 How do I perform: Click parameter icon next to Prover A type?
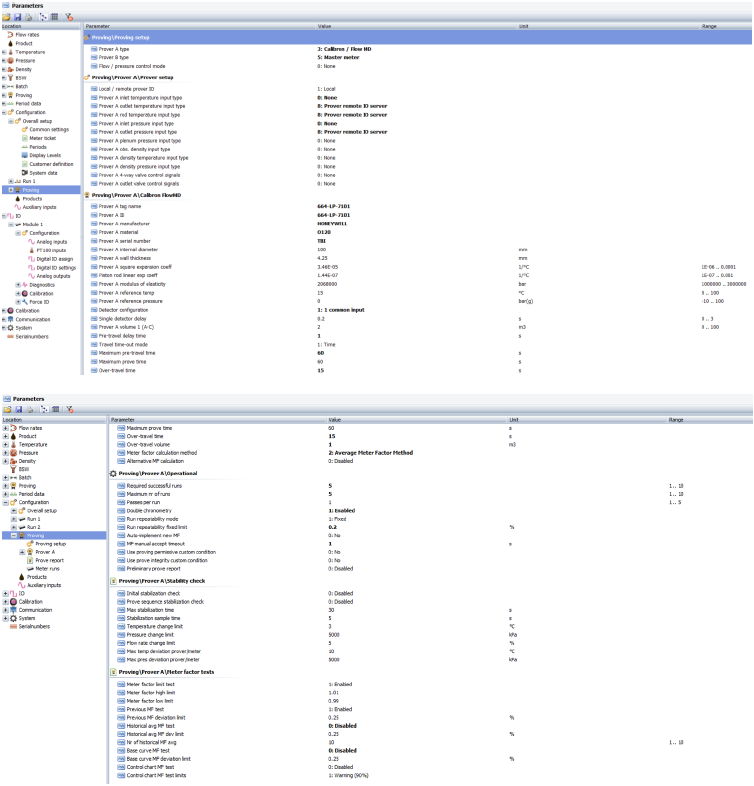[94, 49]
